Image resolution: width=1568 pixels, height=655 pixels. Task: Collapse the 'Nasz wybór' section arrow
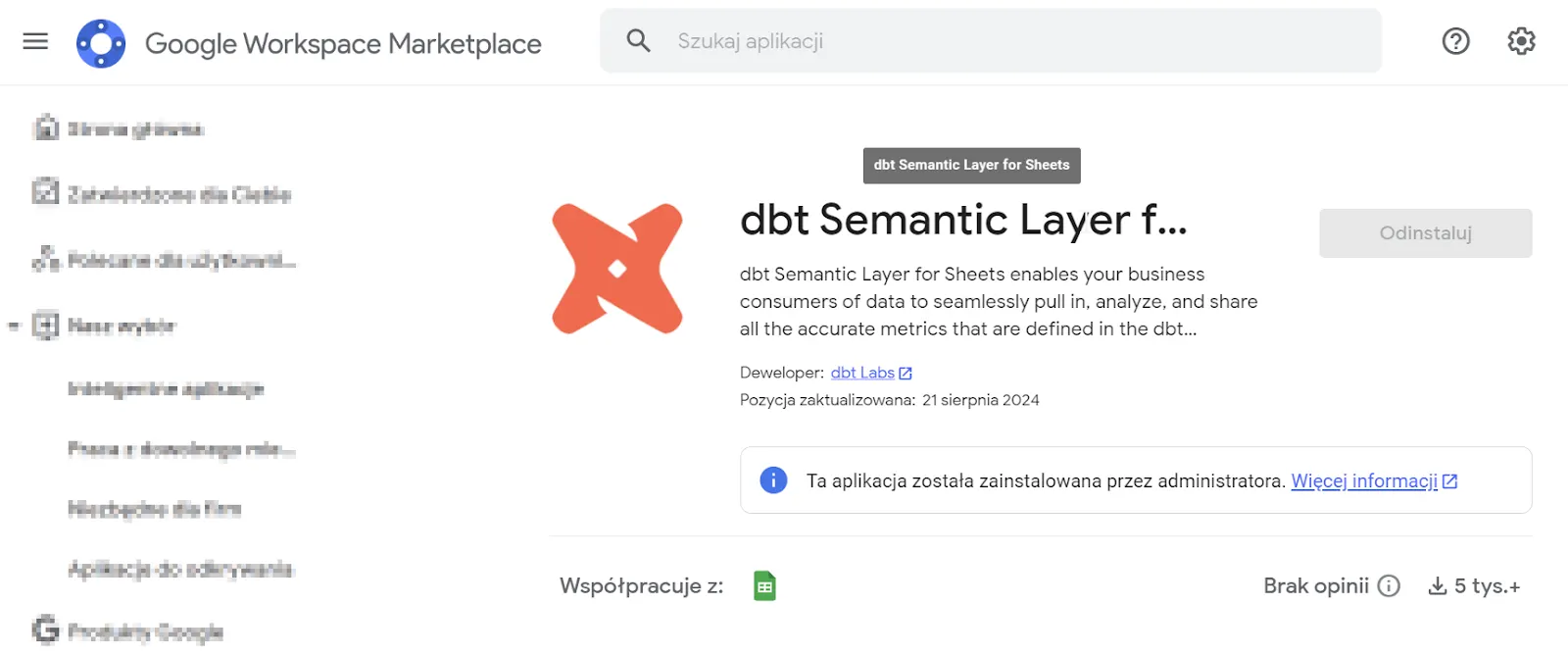point(14,326)
